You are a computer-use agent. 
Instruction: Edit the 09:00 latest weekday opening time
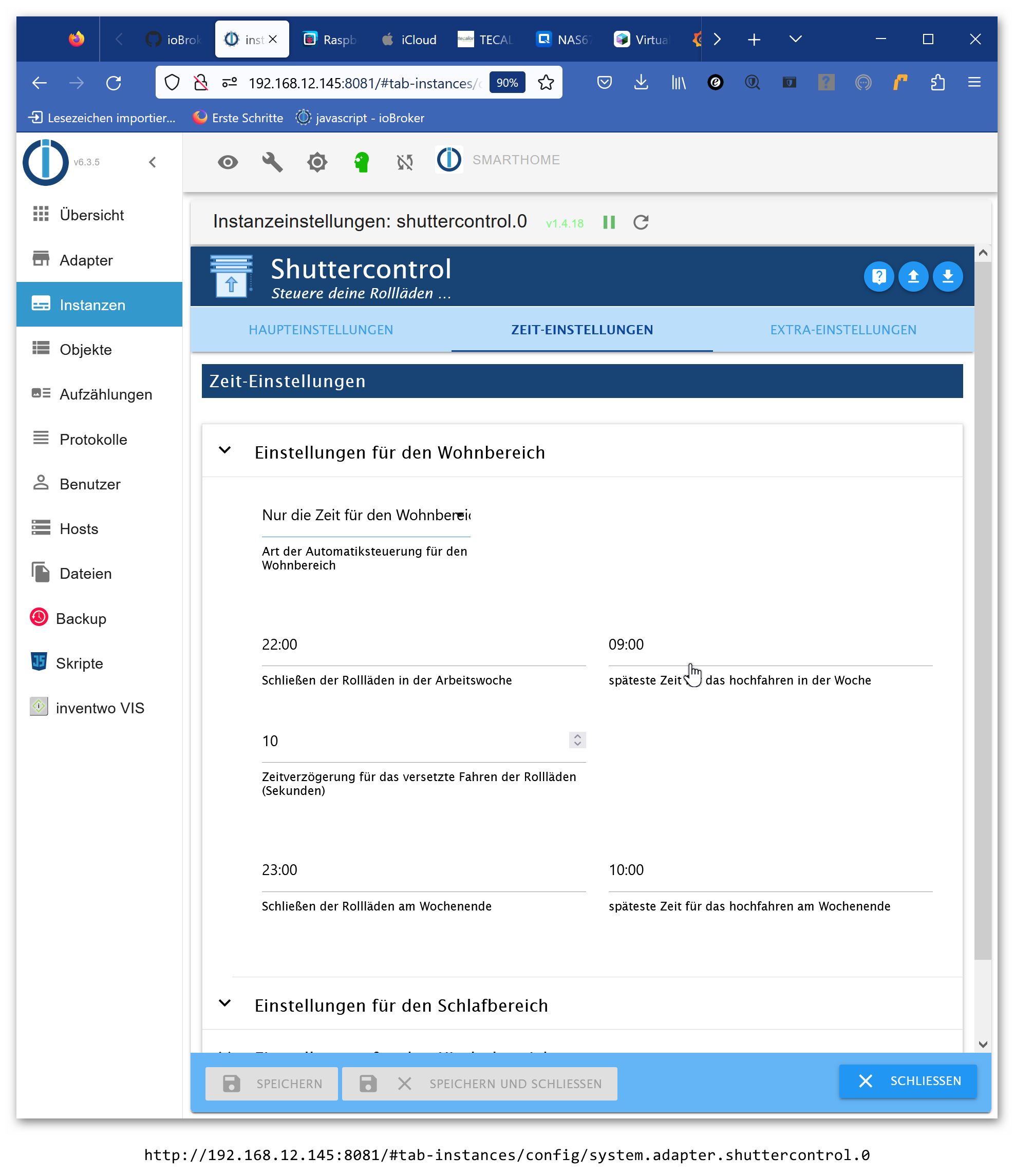click(x=771, y=645)
